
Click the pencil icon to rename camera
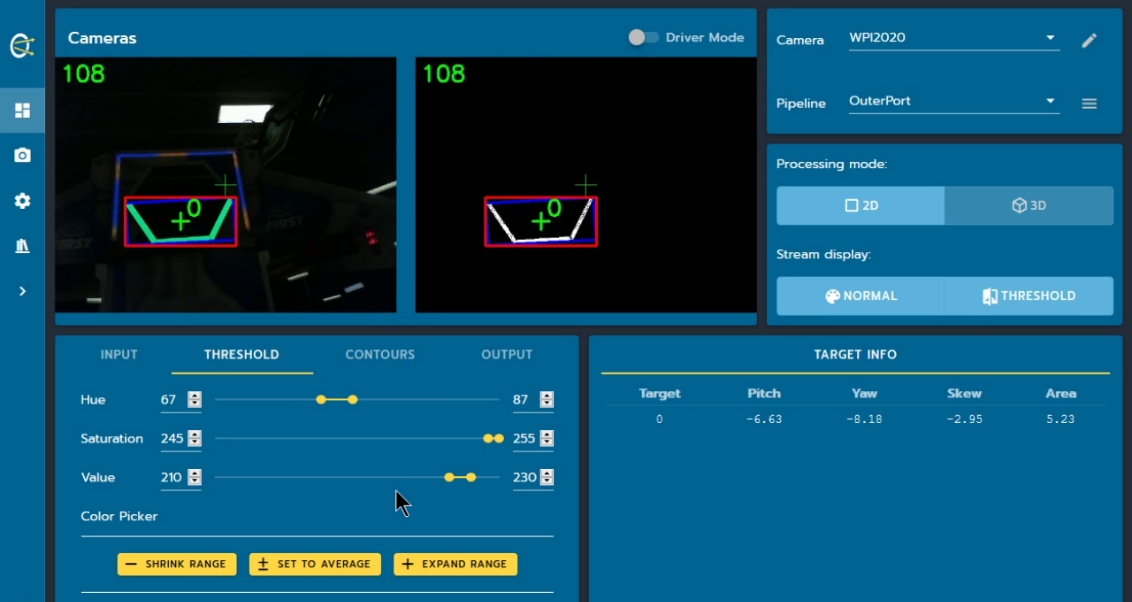pos(1089,40)
